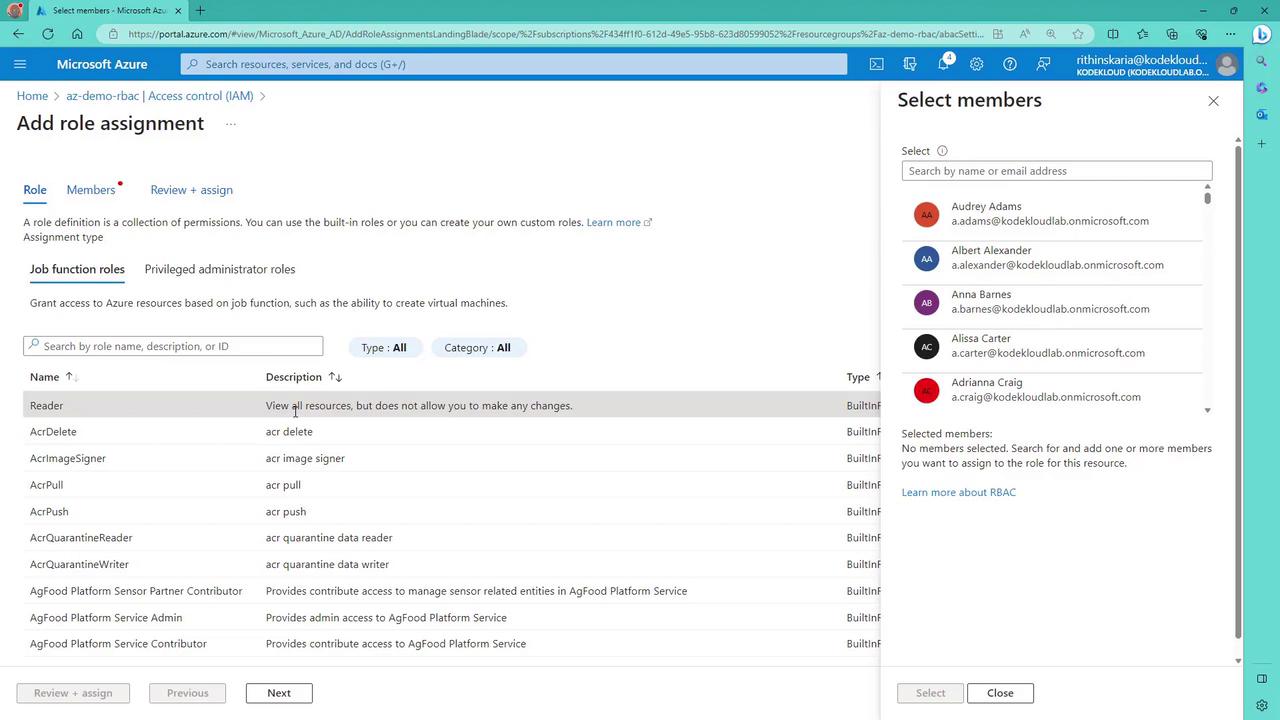Open the Azure portal hamburger menu
This screenshot has width=1280, height=720.
point(20,64)
